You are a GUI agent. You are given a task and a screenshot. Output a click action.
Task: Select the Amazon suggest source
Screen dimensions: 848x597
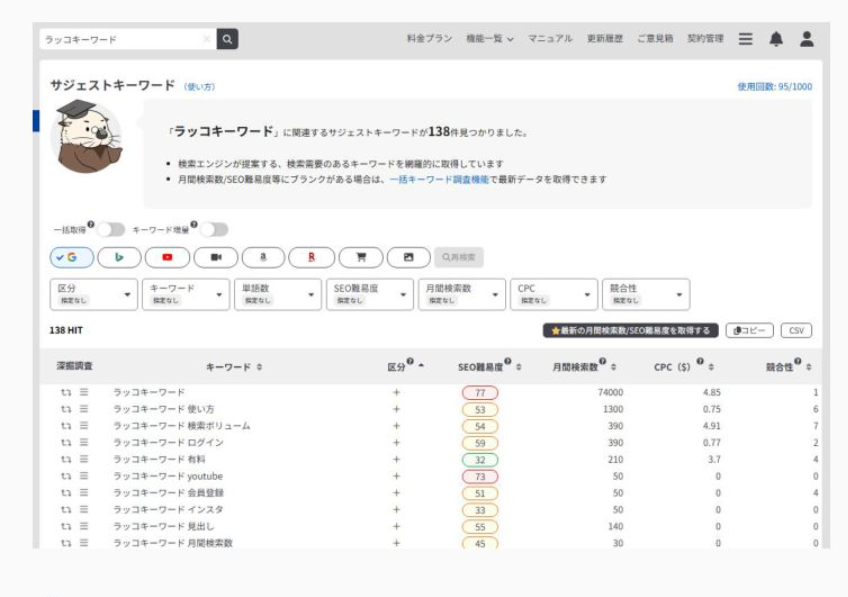(x=263, y=257)
